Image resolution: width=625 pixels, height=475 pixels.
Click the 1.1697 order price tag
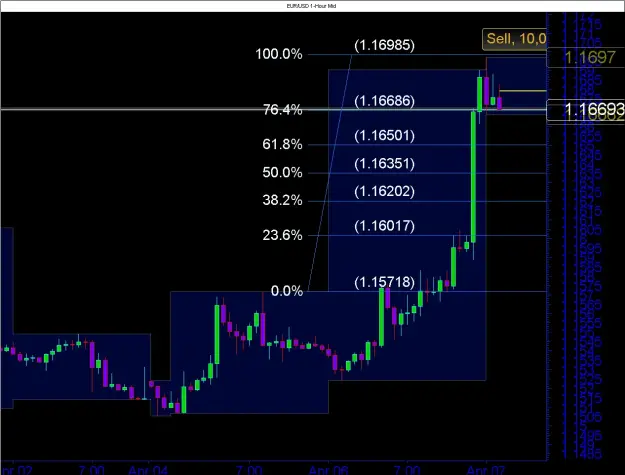click(586, 57)
